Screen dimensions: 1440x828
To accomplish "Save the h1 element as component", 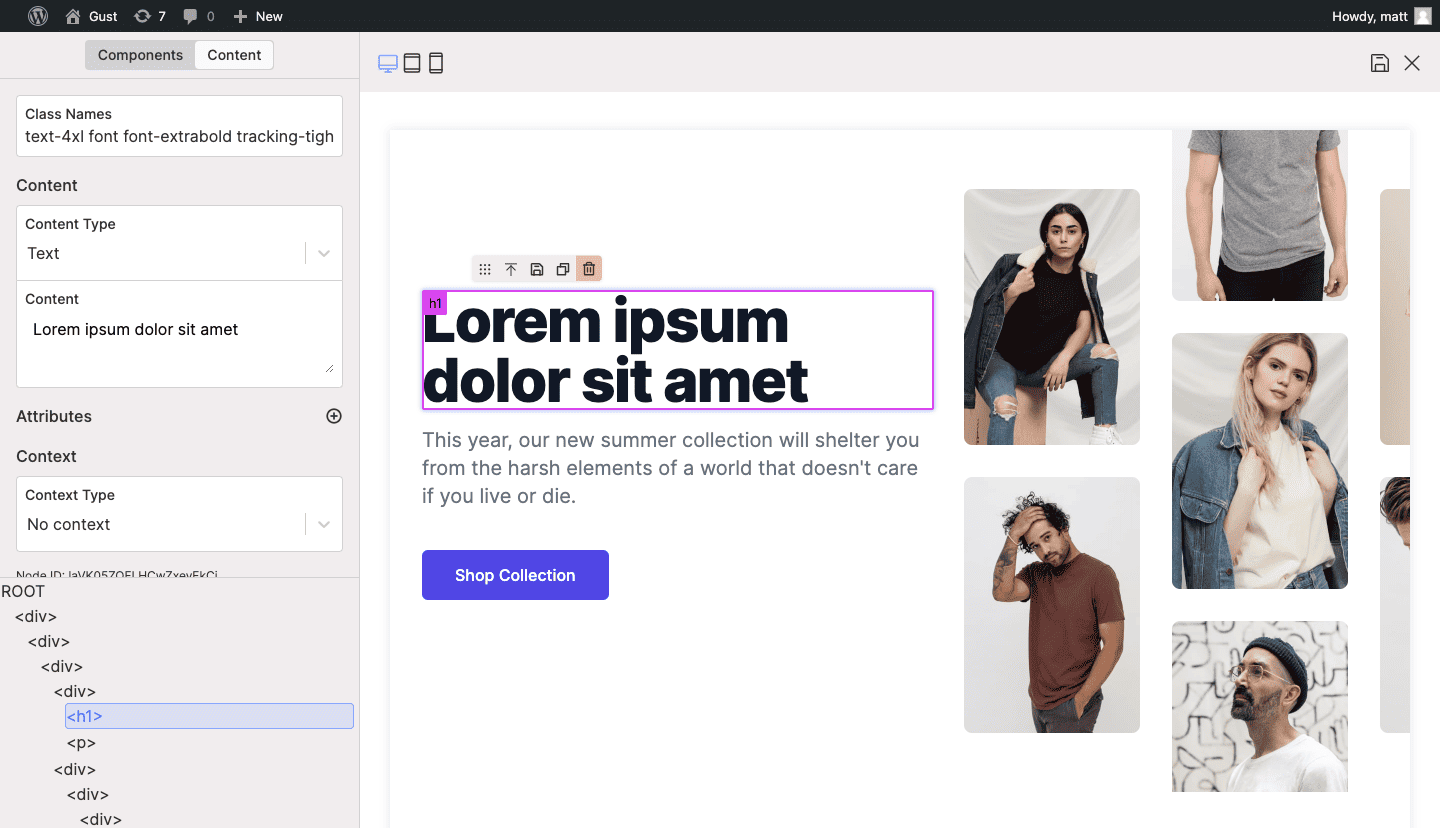I will coord(537,269).
